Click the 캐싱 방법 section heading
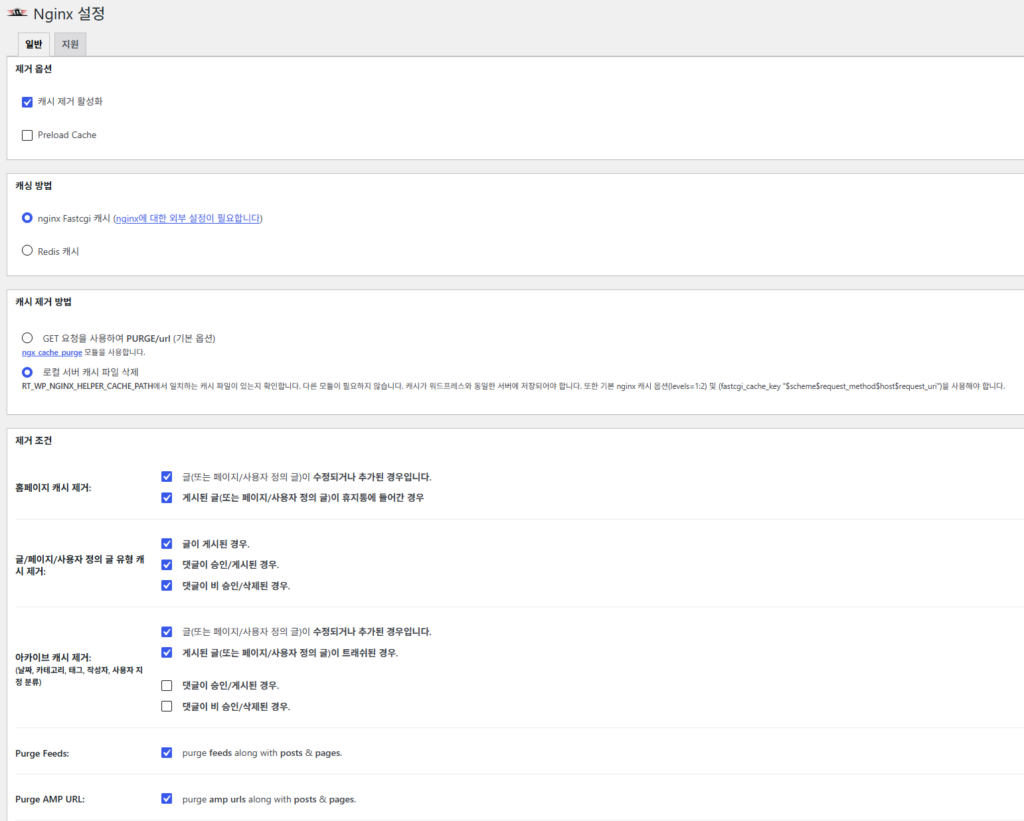This screenshot has height=821, width=1024. point(33,185)
